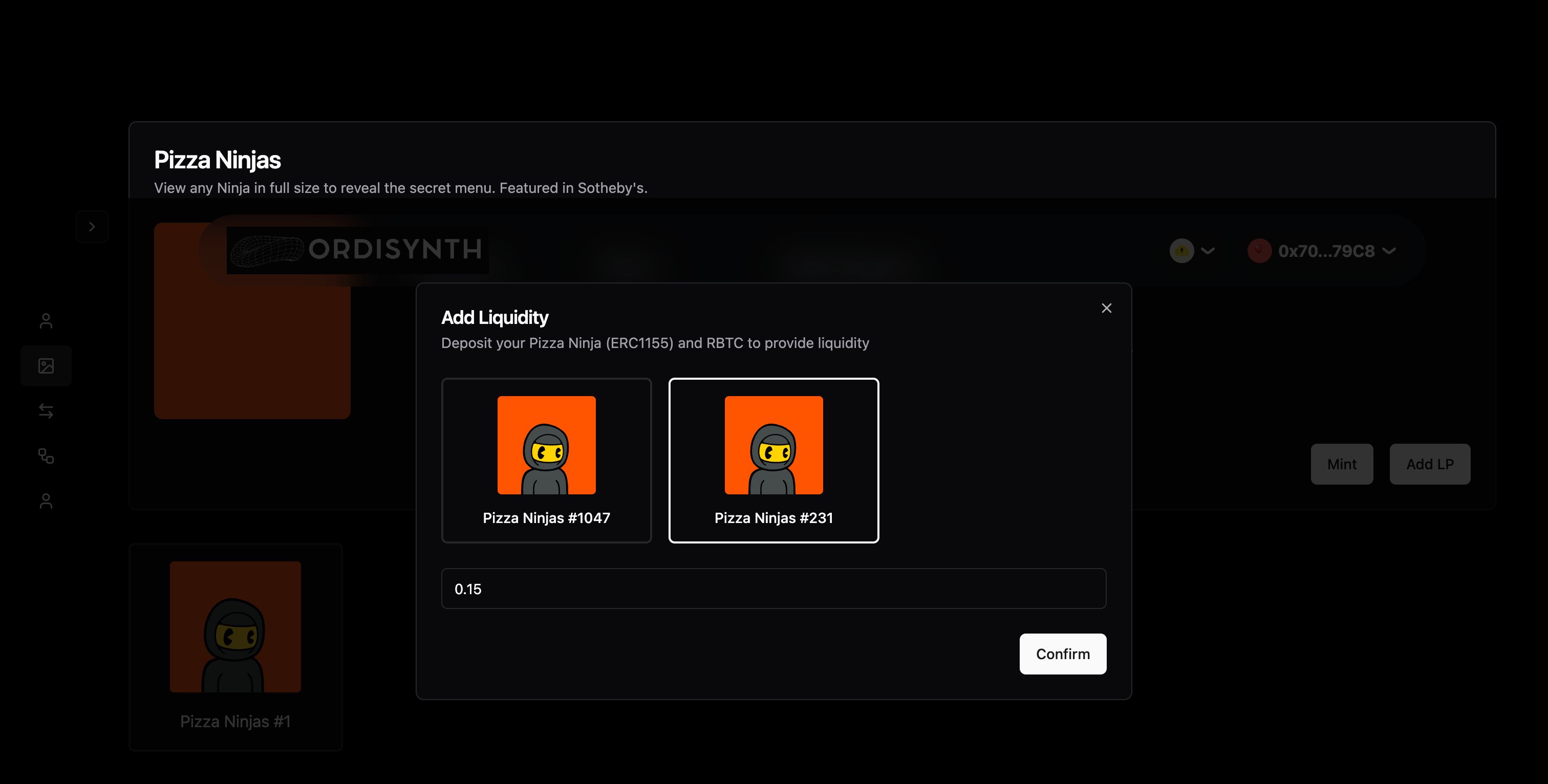
Task: Open the Add LP panel
Action: click(1429, 463)
